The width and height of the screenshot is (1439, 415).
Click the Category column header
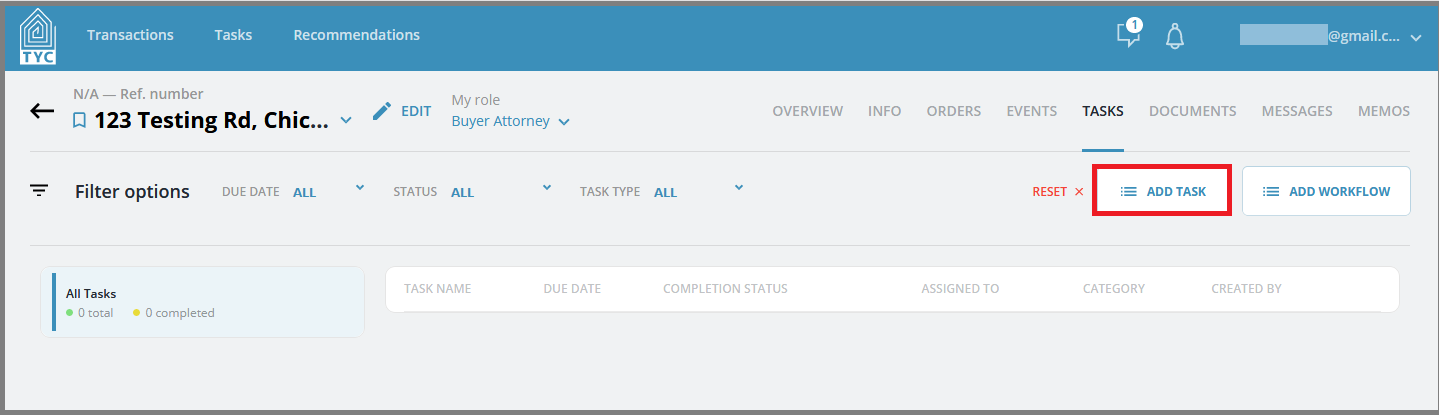pyautogui.click(x=1114, y=289)
